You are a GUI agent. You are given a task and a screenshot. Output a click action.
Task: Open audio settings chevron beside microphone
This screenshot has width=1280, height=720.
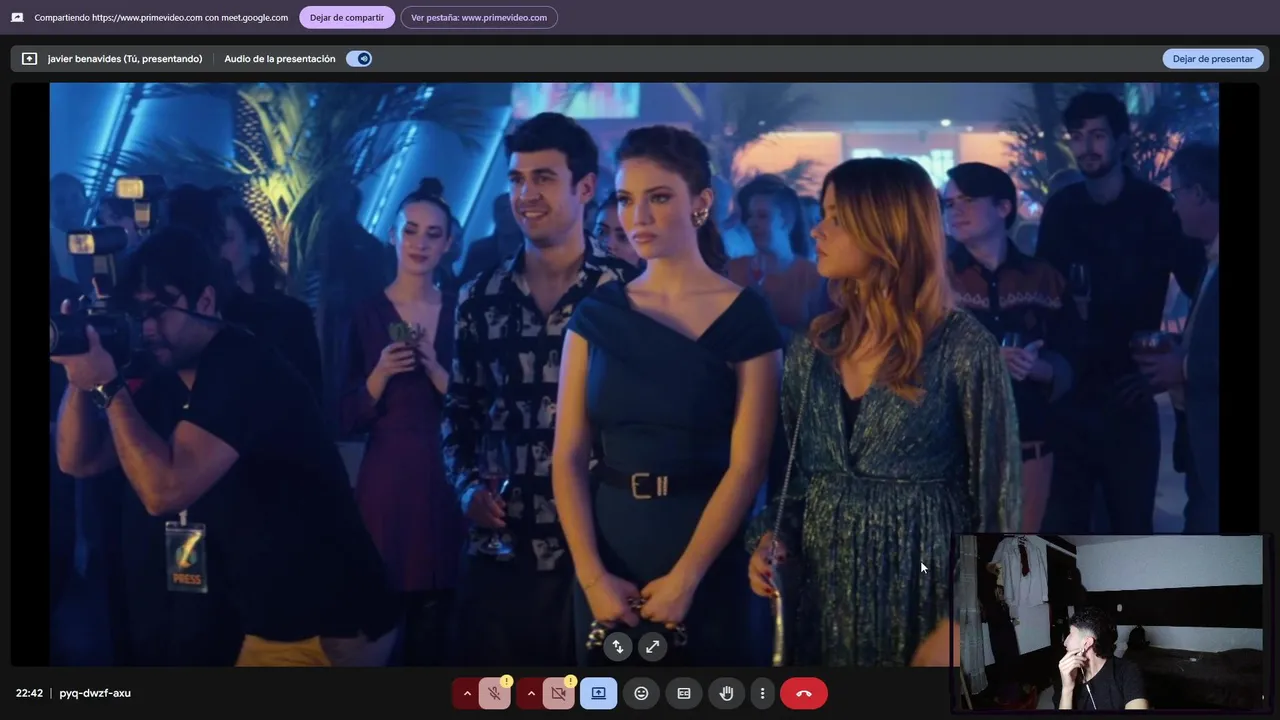click(x=466, y=693)
